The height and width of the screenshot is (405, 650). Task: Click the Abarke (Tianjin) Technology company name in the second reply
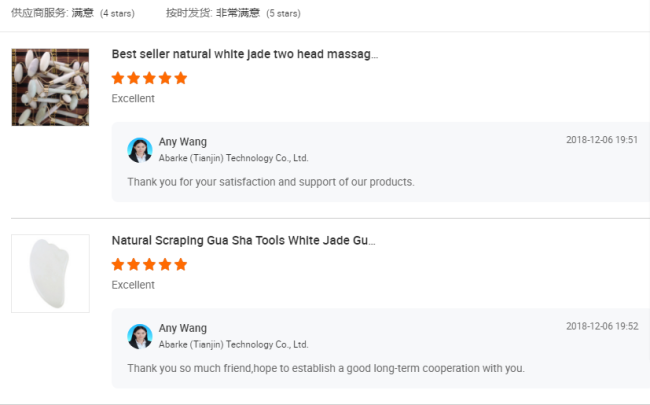coord(233,344)
